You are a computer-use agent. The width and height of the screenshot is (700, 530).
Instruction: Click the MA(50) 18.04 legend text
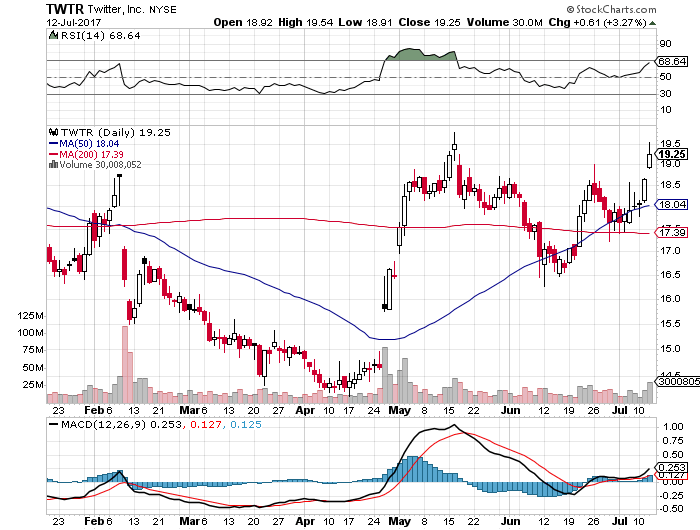click(x=89, y=144)
